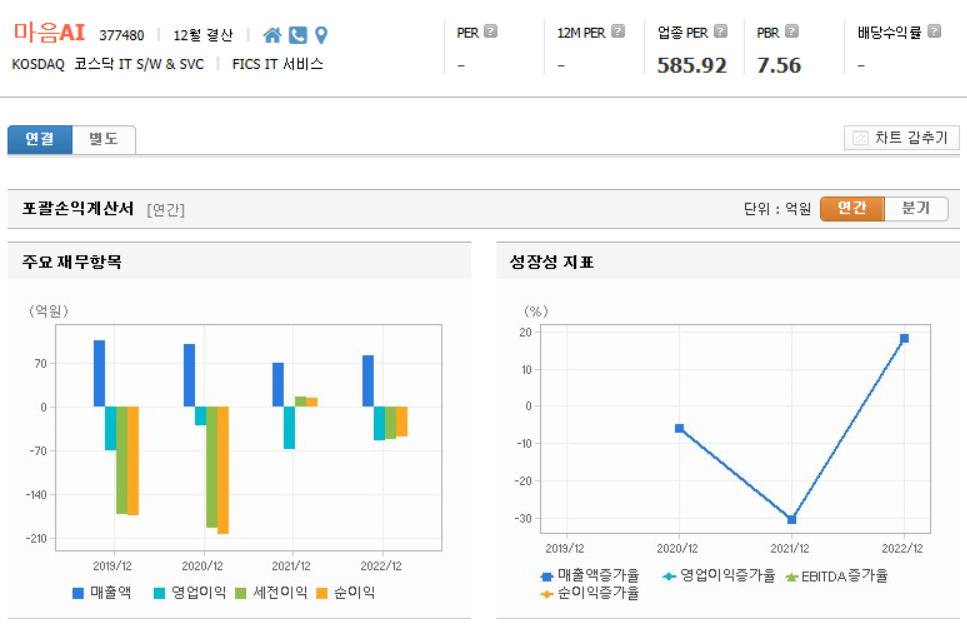Click the 2022/12 data point on growth chart
The height and width of the screenshot is (631, 967).
905,338
